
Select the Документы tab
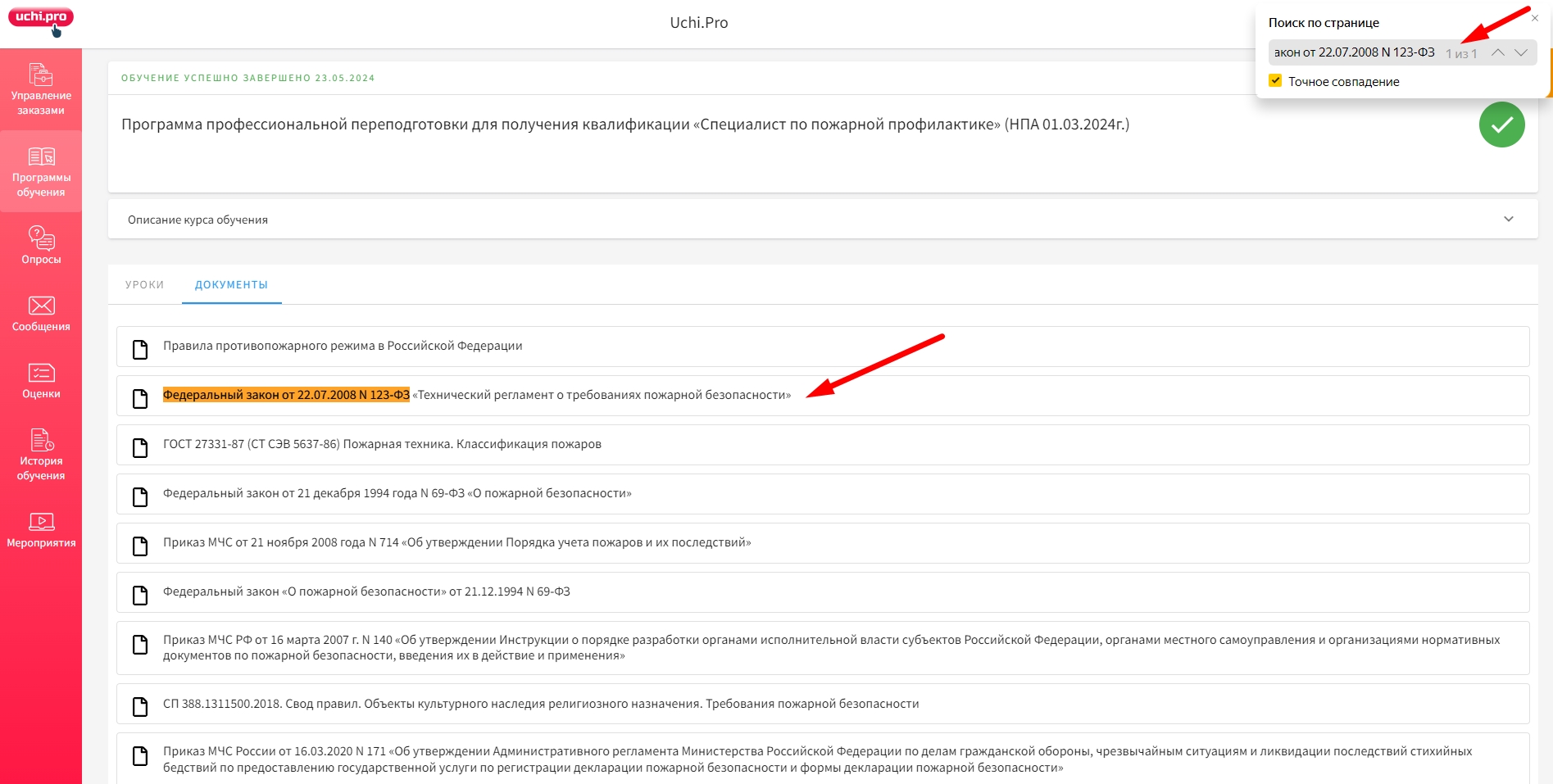[231, 284]
